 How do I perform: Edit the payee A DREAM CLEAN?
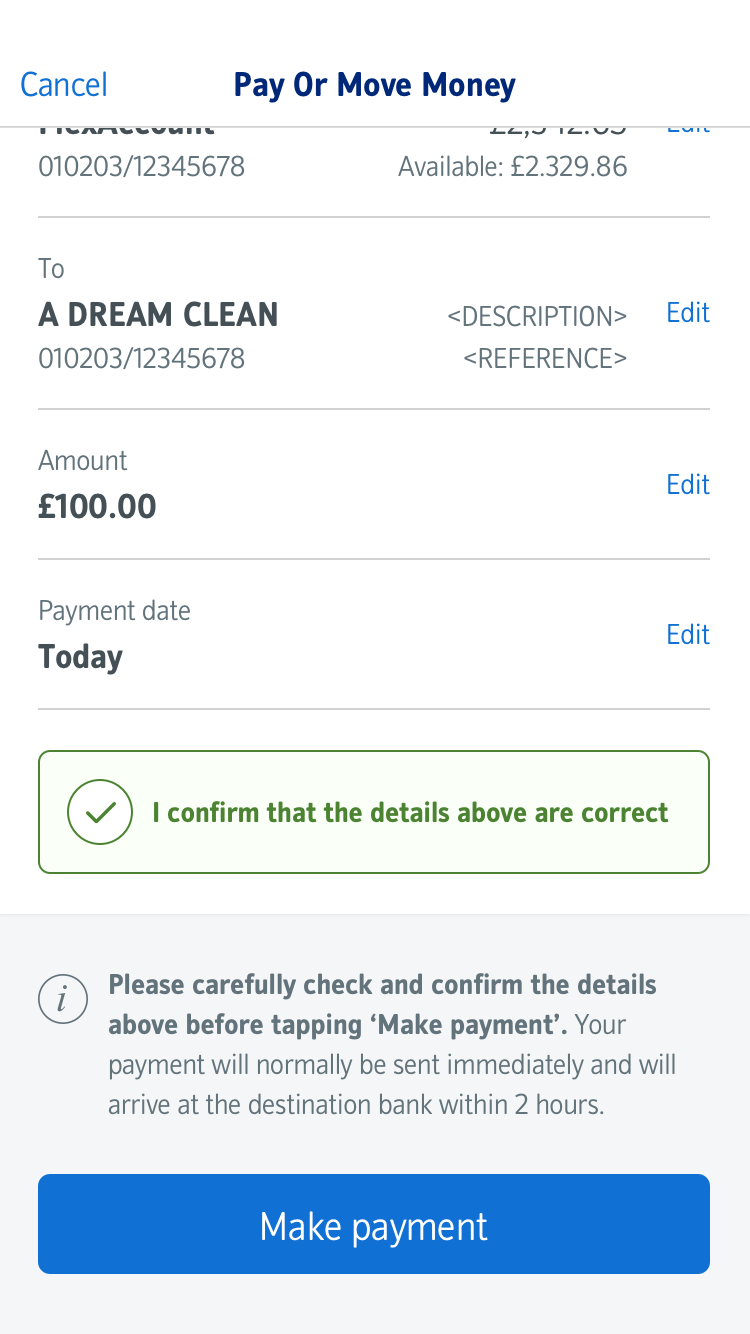688,313
